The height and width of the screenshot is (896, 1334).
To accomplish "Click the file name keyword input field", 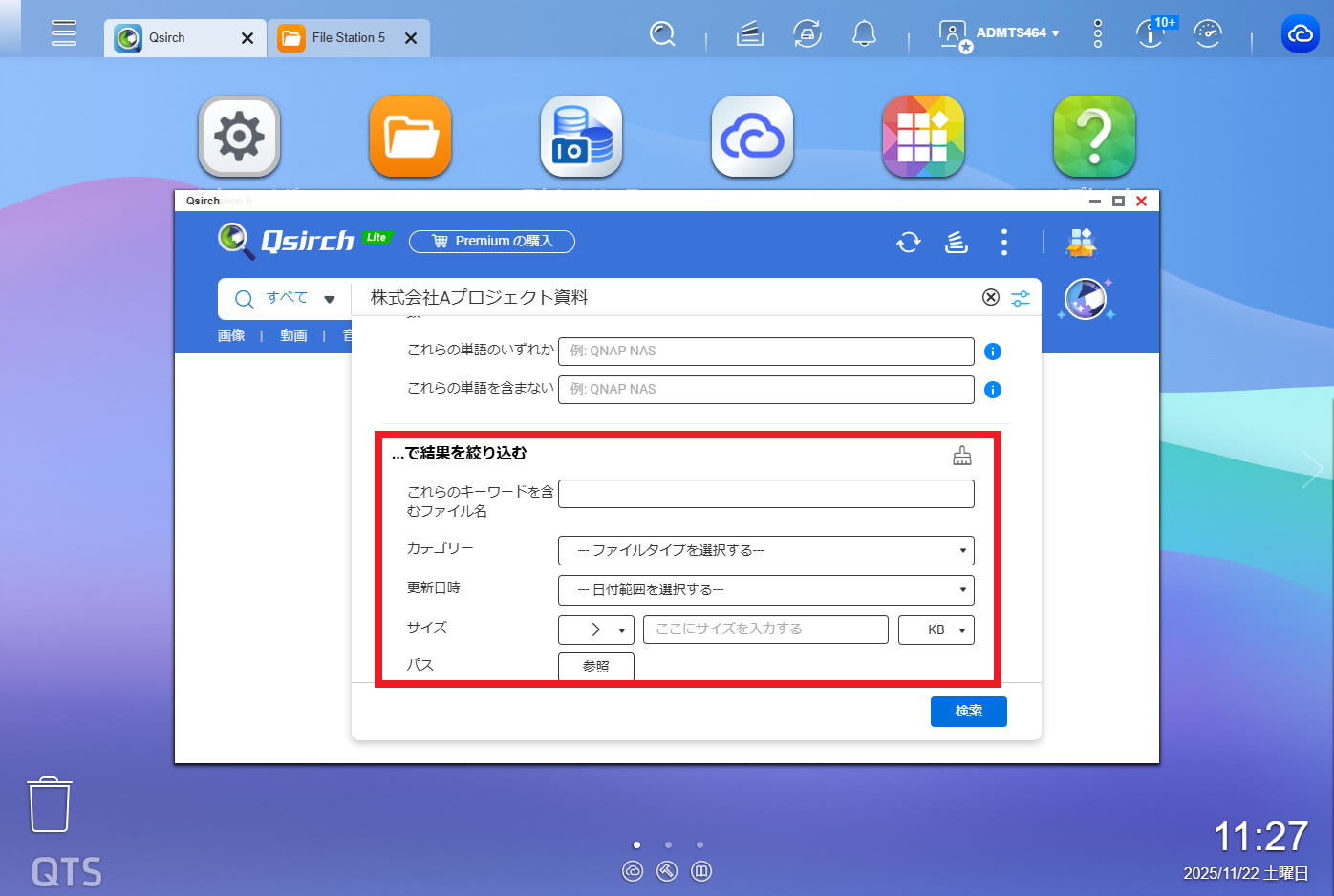I will click(x=765, y=494).
